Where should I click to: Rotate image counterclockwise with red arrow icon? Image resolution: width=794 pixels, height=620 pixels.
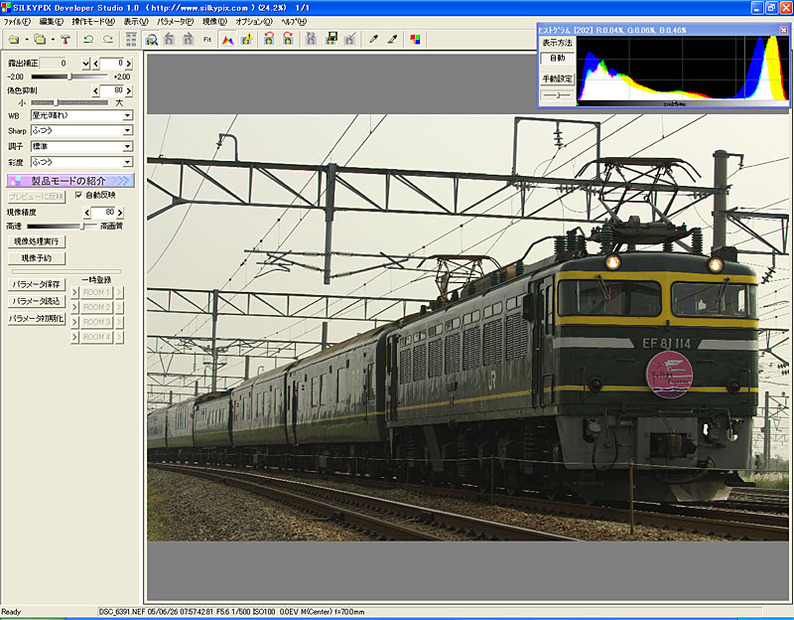(269, 40)
